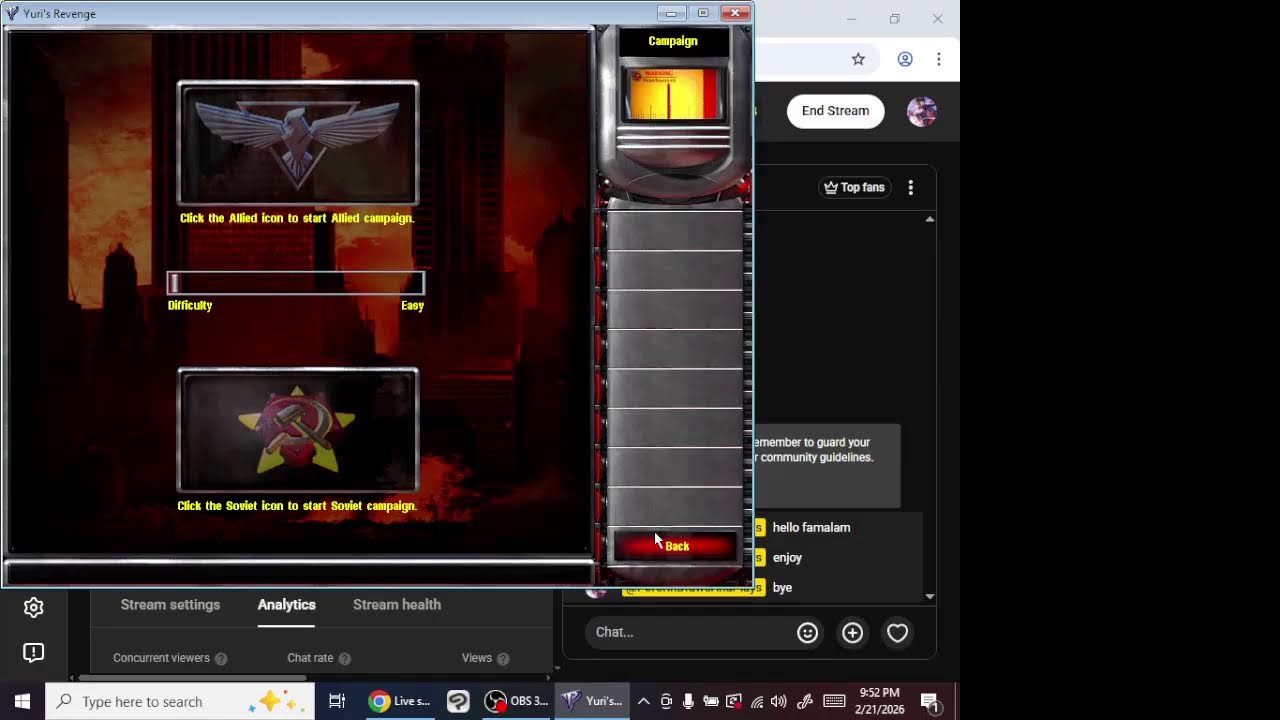Screen dimensions: 1280x720
Task: Open the taskbar clock and date
Action: pos(879,701)
